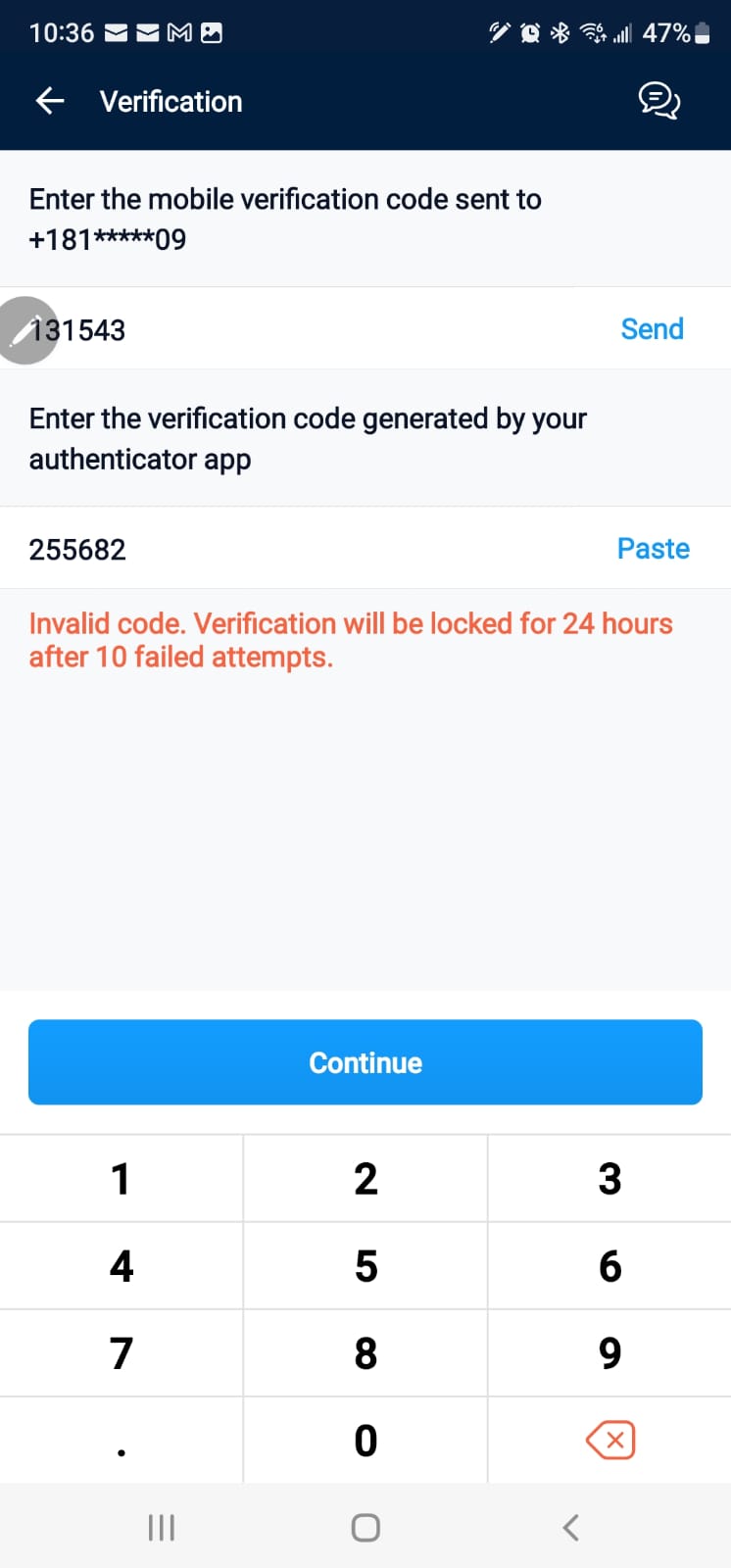Tap Android home navigation button

click(365, 1527)
